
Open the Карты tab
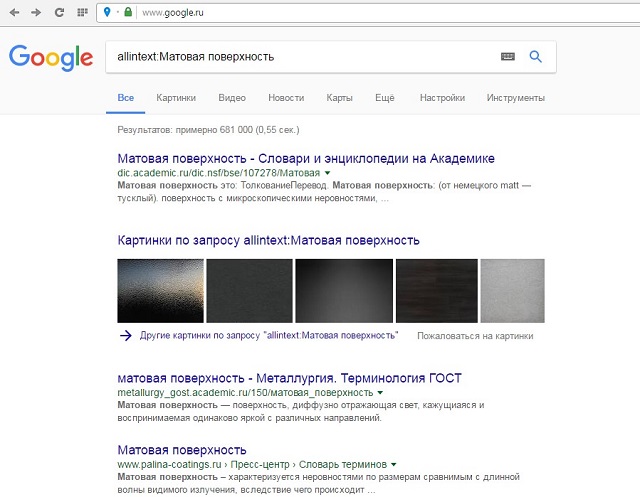(x=340, y=98)
